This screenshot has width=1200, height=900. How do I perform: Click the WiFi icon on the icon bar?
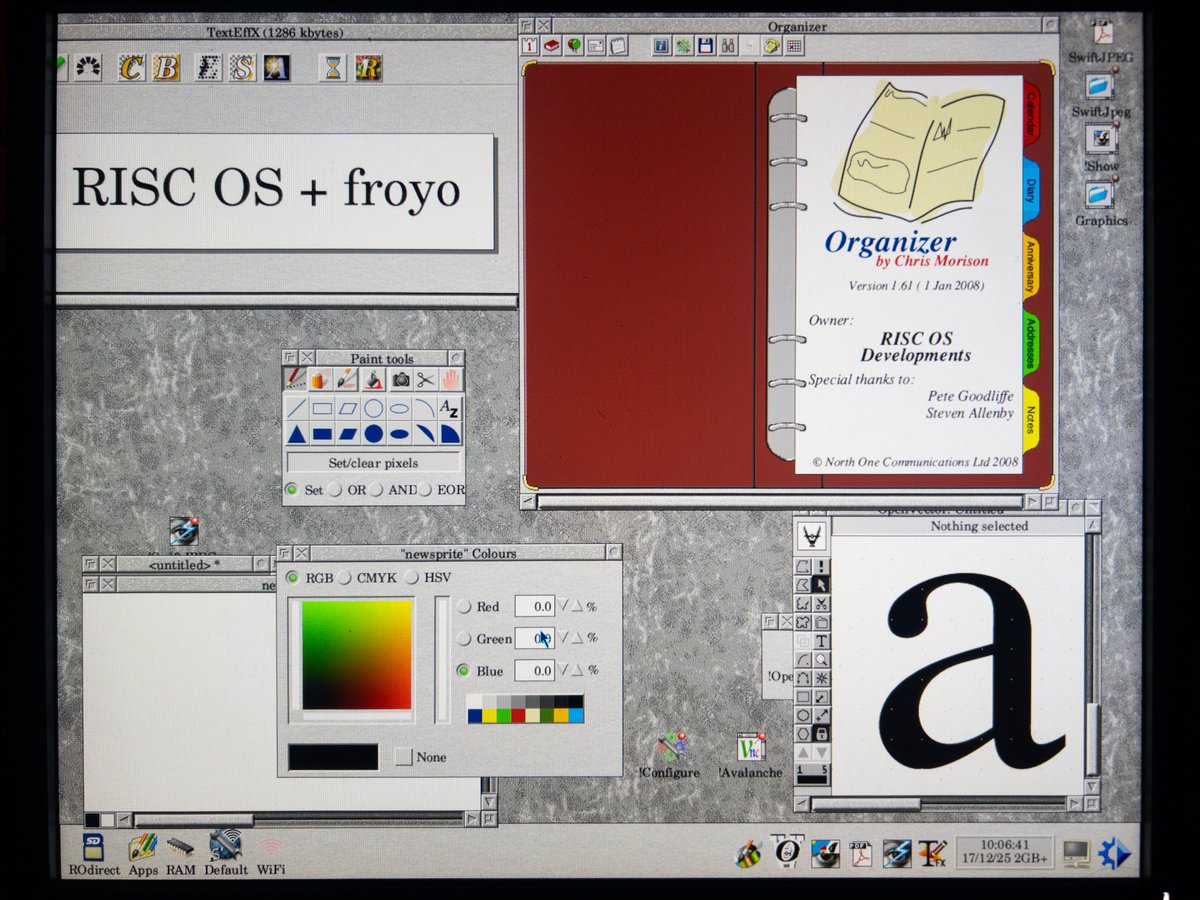click(x=270, y=855)
